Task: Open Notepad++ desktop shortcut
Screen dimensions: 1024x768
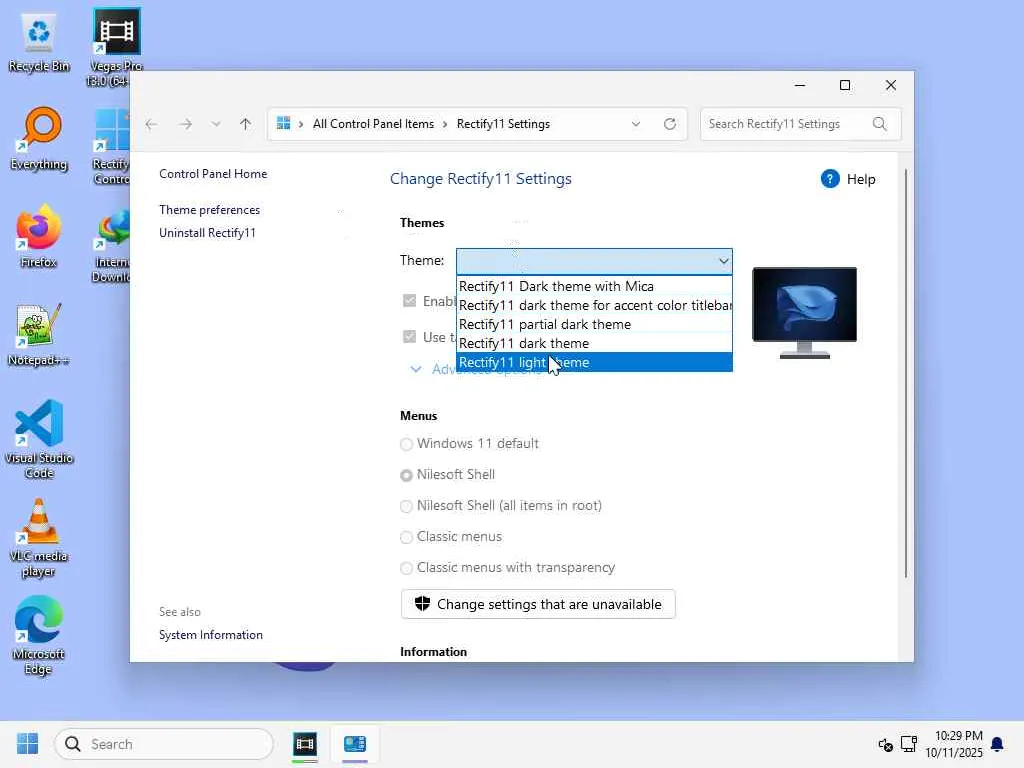Action: pos(39,335)
